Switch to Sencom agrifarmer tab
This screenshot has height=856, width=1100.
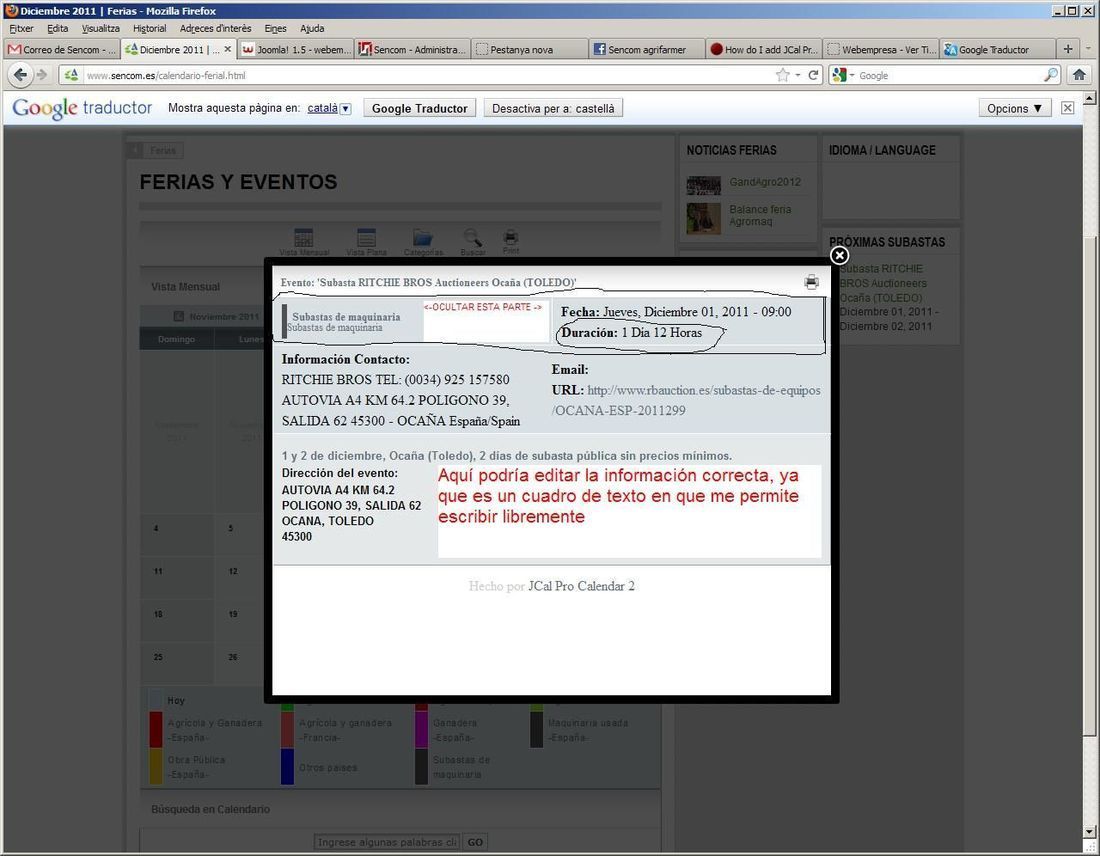646,49
